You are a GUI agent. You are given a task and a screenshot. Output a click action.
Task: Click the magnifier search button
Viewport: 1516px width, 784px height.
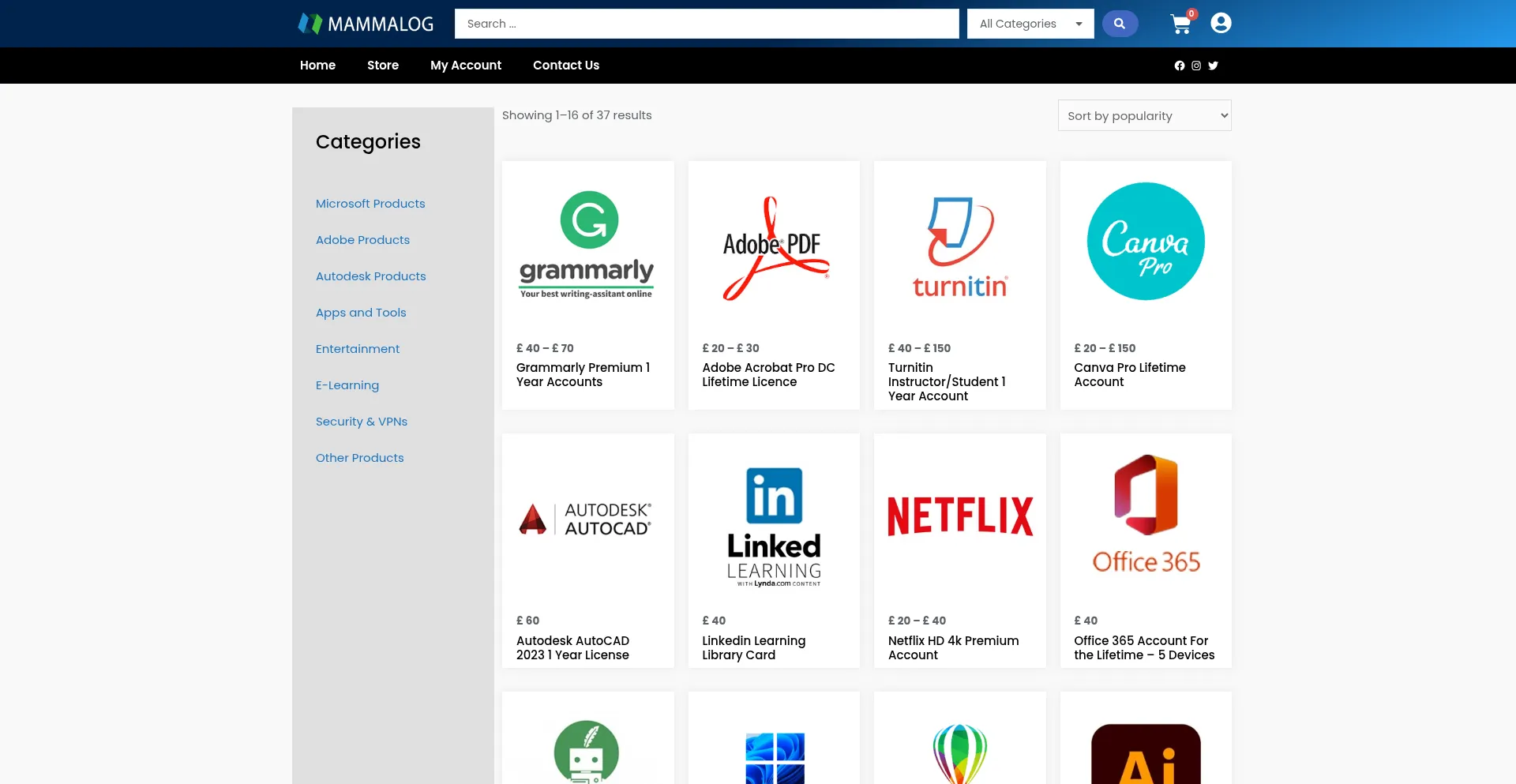click(x=1119, y=24)
